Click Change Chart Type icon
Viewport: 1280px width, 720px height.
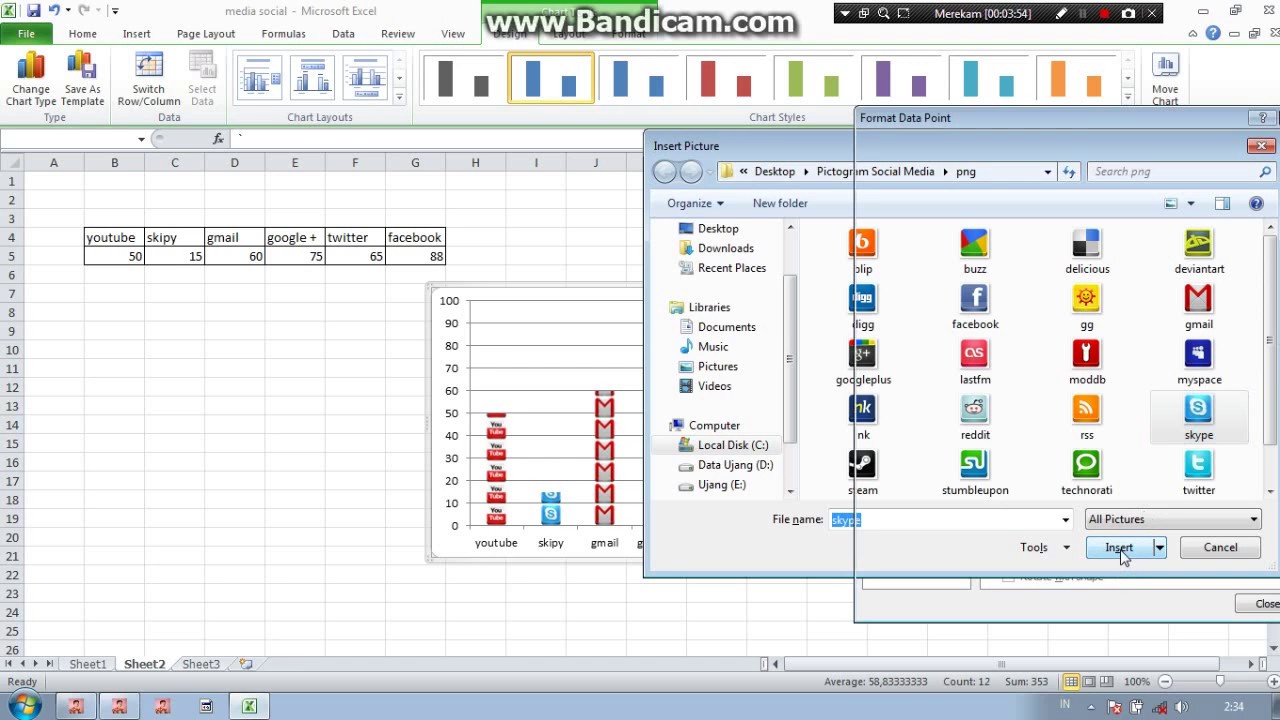31,79
